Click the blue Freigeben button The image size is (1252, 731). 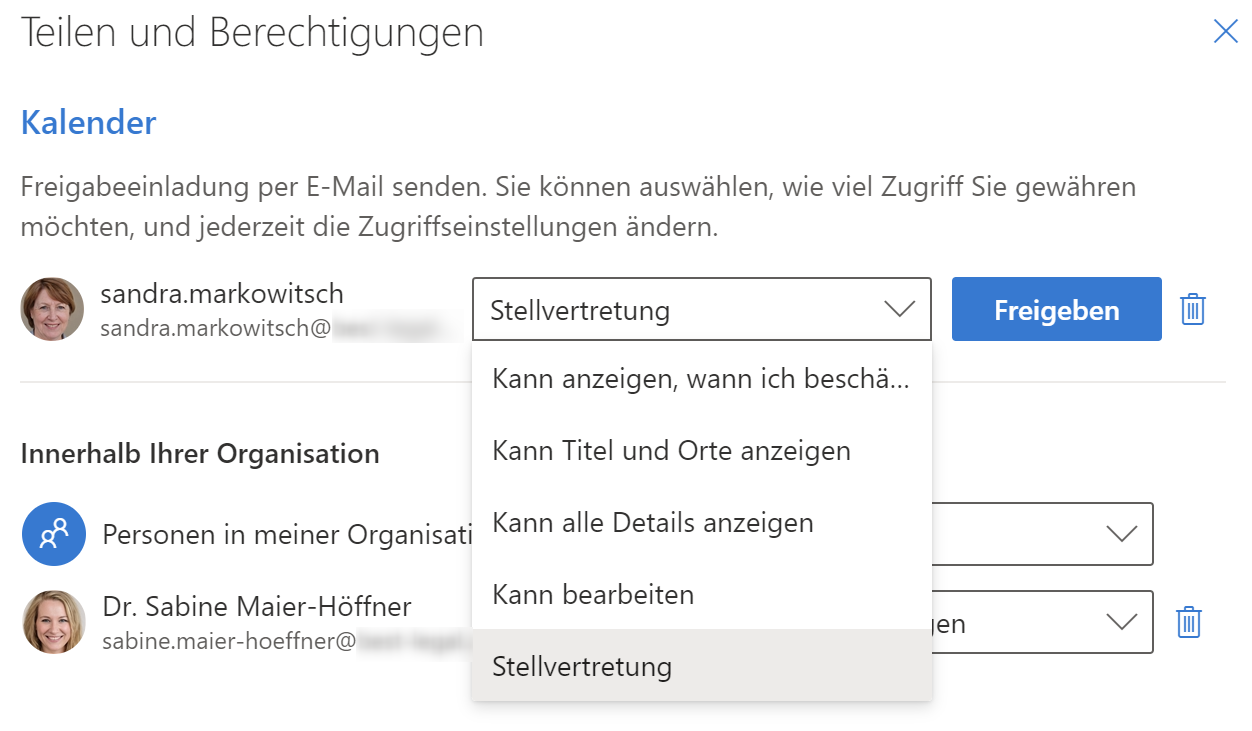pos(1056,310)
